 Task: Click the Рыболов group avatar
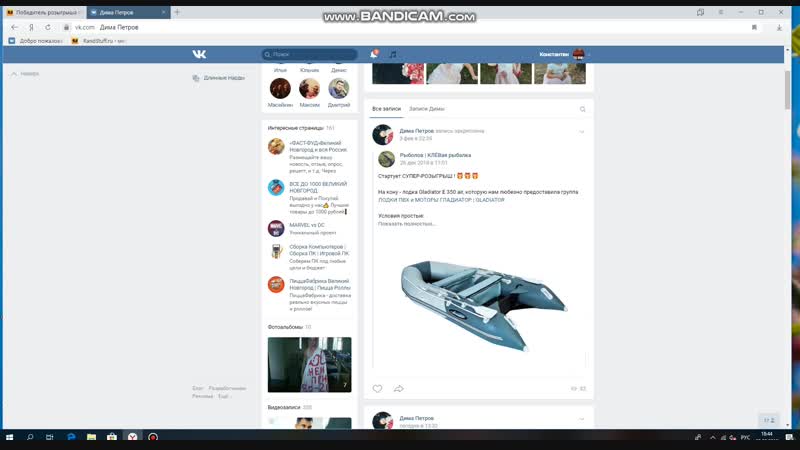click(386, 159)
